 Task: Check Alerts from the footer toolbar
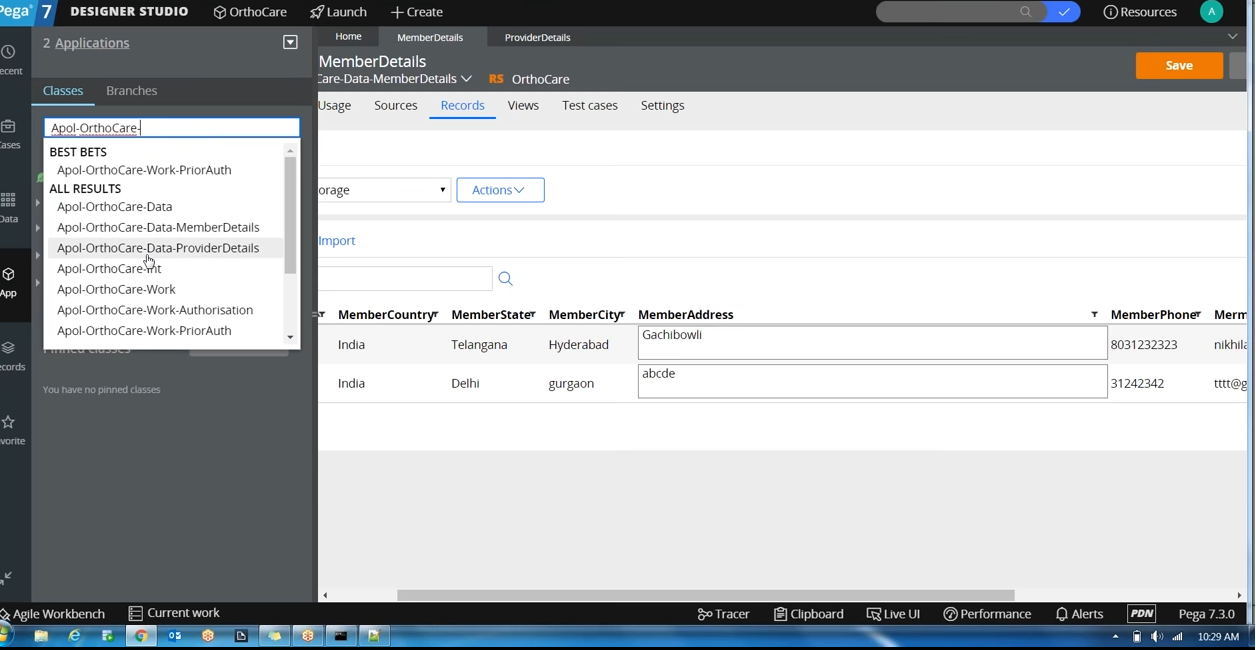[1079, 613]
